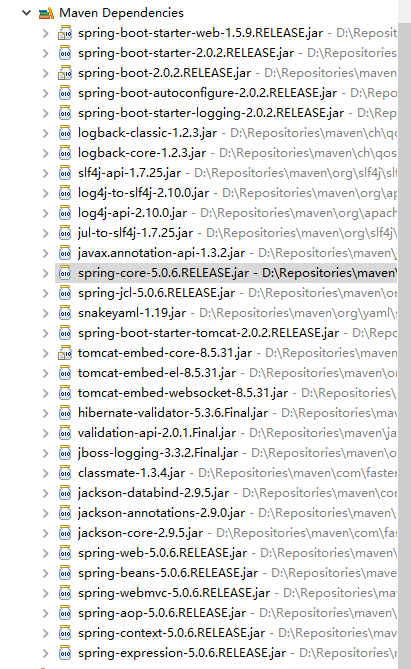This screenshot has height=669, width=411.
Task: Select the spring-expression-5.0.6.RELEASE.jar entry
Action: (182, 653)
